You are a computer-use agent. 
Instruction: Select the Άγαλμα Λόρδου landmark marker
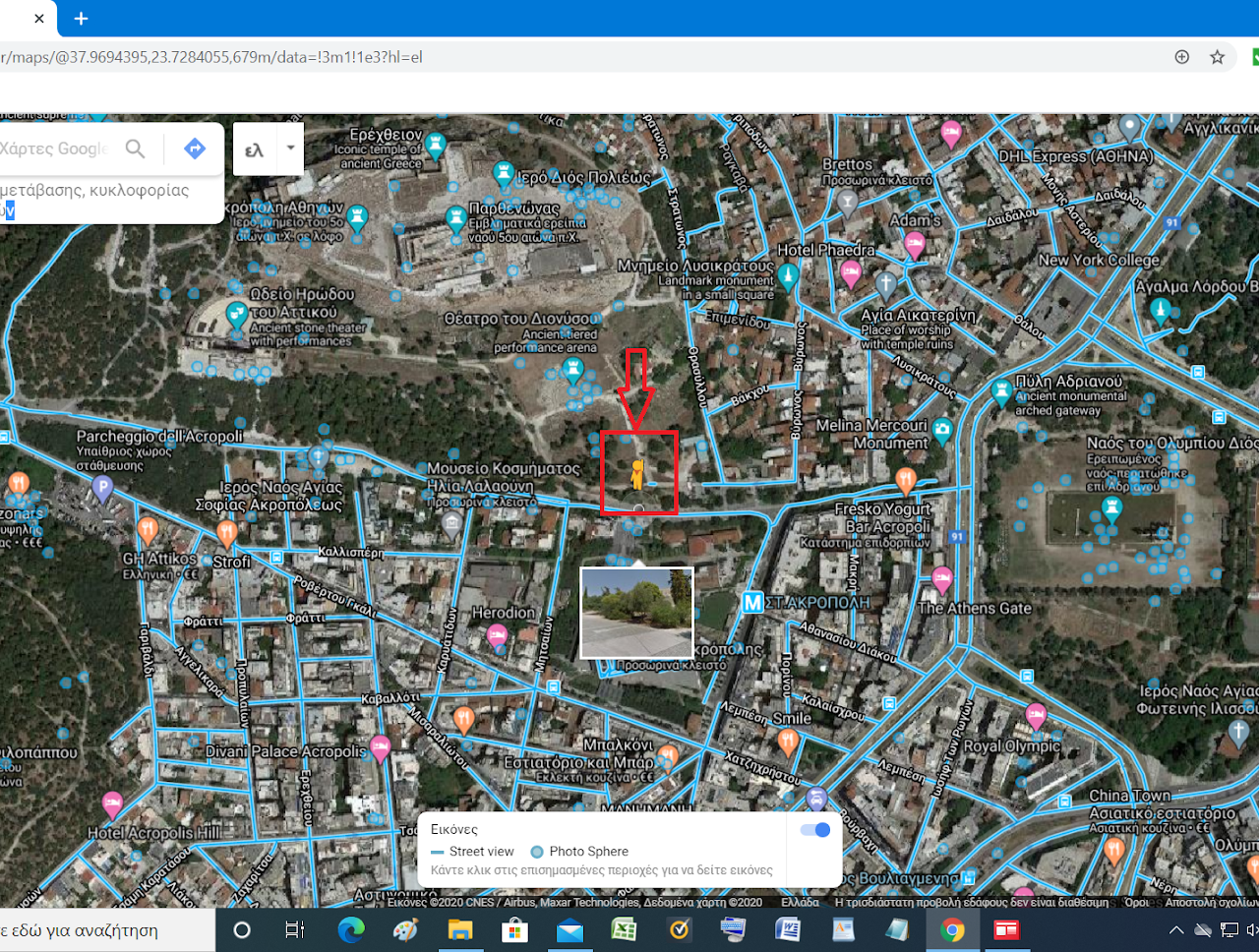coord(1161,311)
